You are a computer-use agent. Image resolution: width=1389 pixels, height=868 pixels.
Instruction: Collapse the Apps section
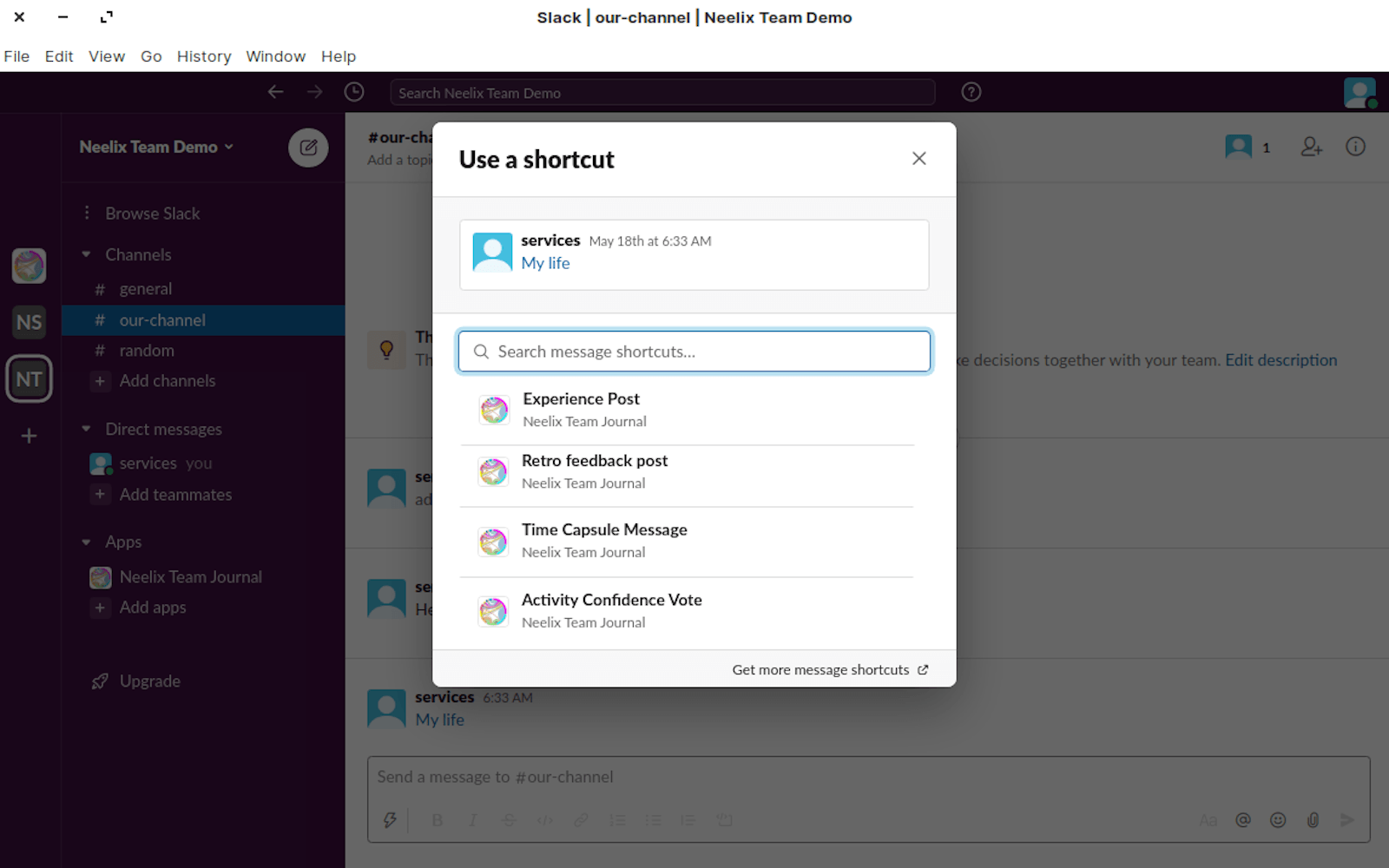tap(86, 542)
